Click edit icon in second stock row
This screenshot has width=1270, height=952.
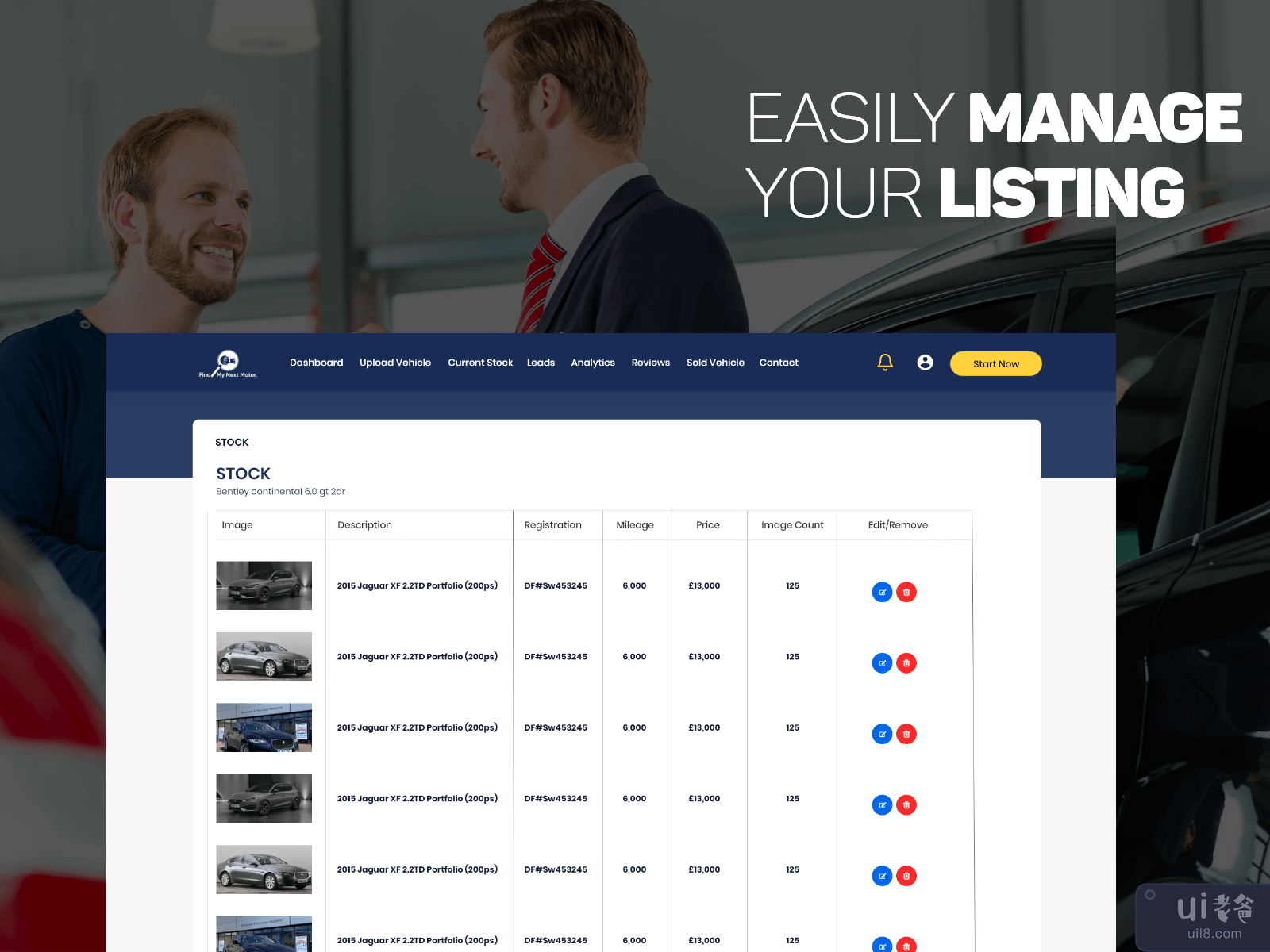click(882, 663)
